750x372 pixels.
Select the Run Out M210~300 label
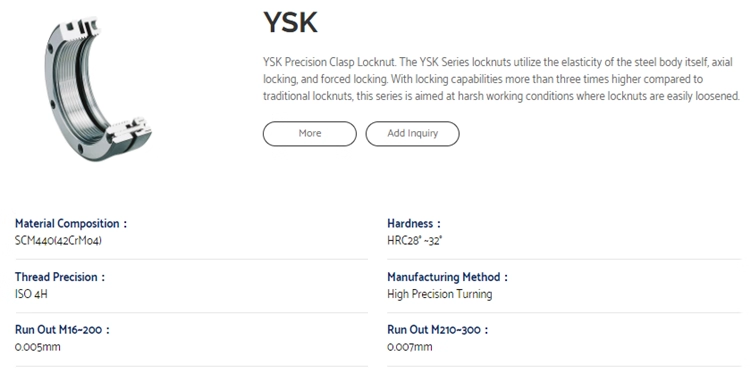click(x=438, y=329)
